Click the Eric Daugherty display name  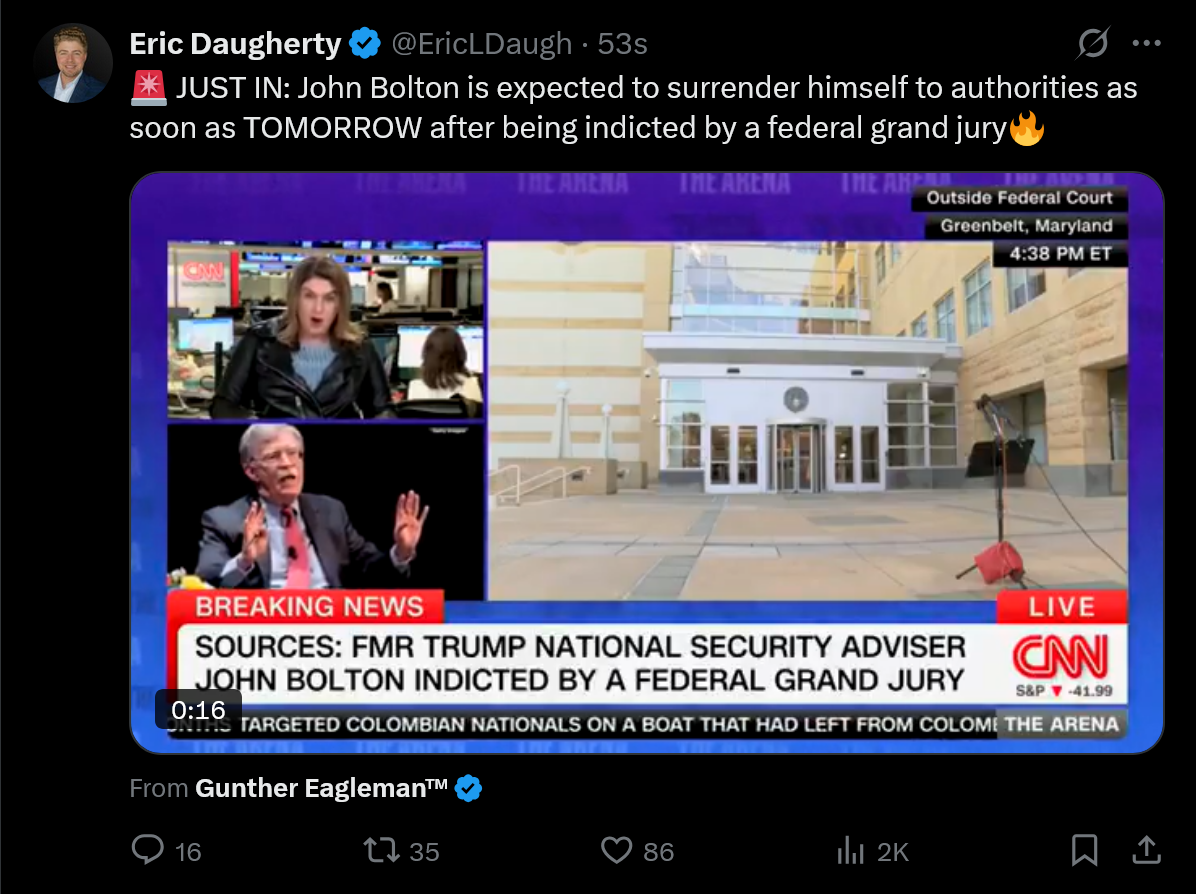coord(235,43)
